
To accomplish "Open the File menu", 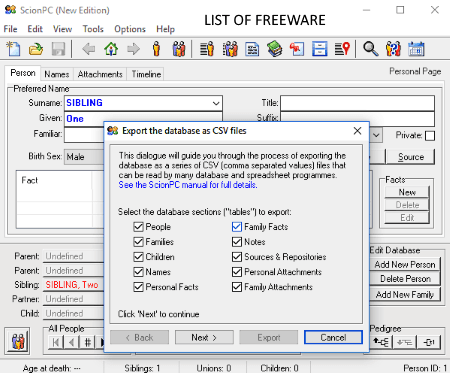I will (x=10, y=29).
